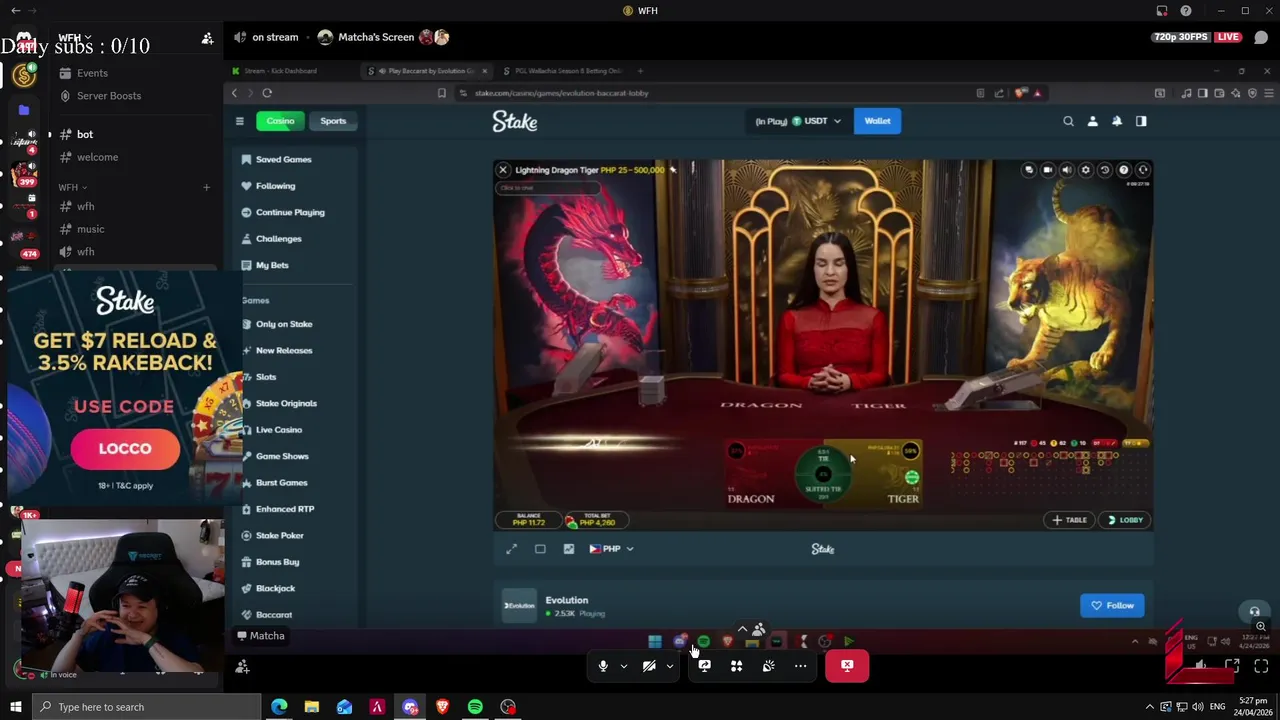
Task: Open the Wallet button
Action: 877,121
